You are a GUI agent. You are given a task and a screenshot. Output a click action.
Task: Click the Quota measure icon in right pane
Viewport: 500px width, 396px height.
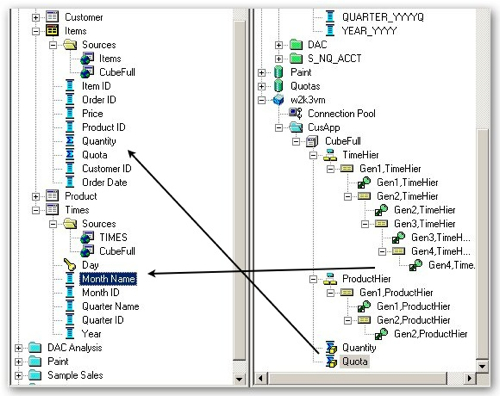[331, 361]
